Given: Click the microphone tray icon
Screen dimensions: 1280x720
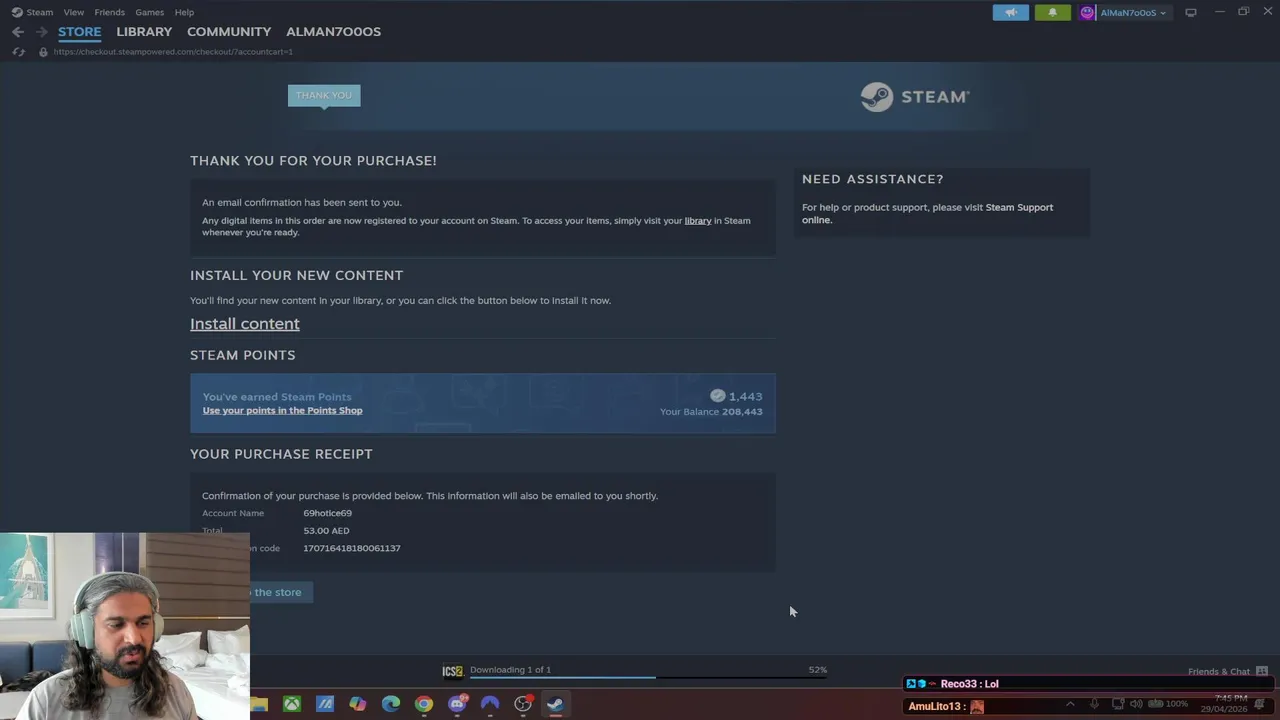Looking at the screenshot, I should pos(1095,704).
